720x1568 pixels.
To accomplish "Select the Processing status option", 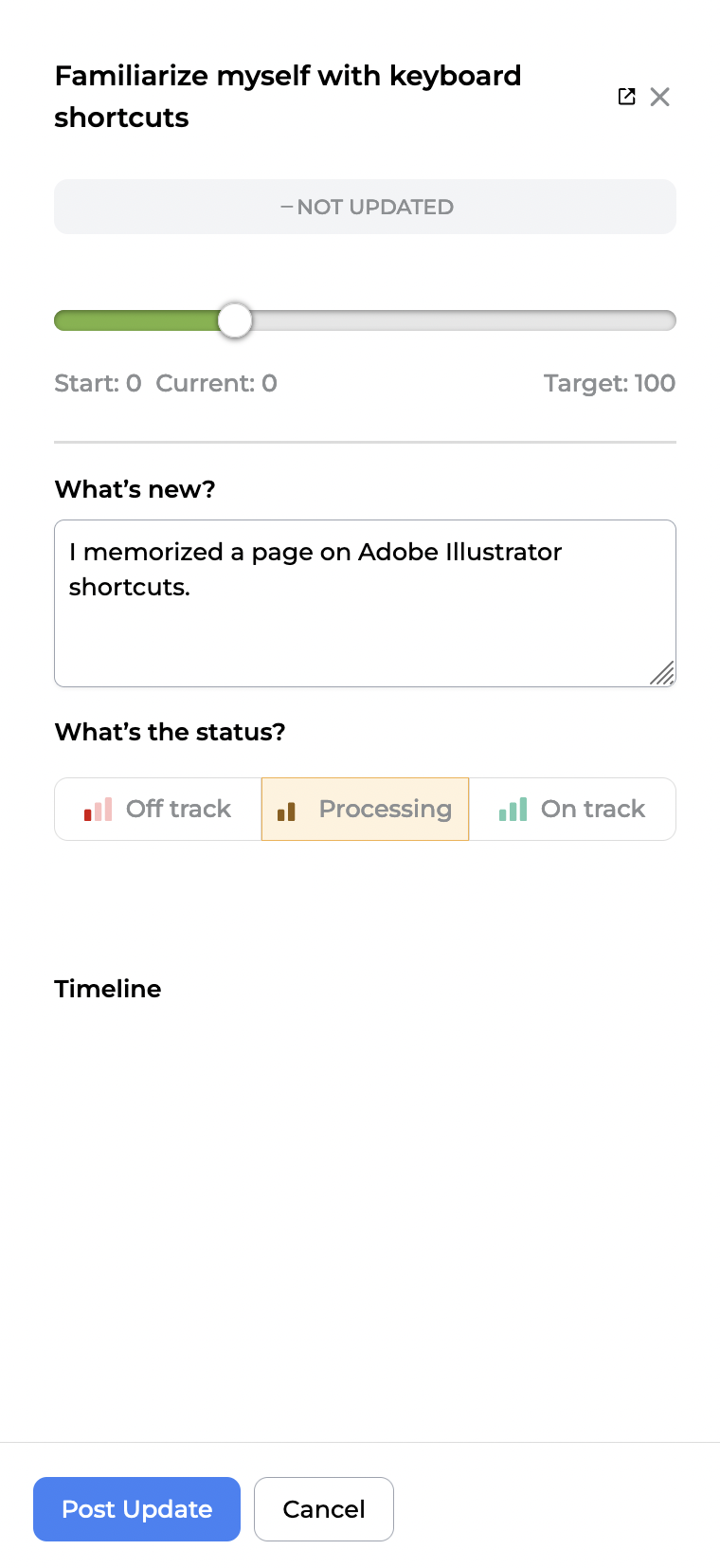I will [x=366, y=810].
